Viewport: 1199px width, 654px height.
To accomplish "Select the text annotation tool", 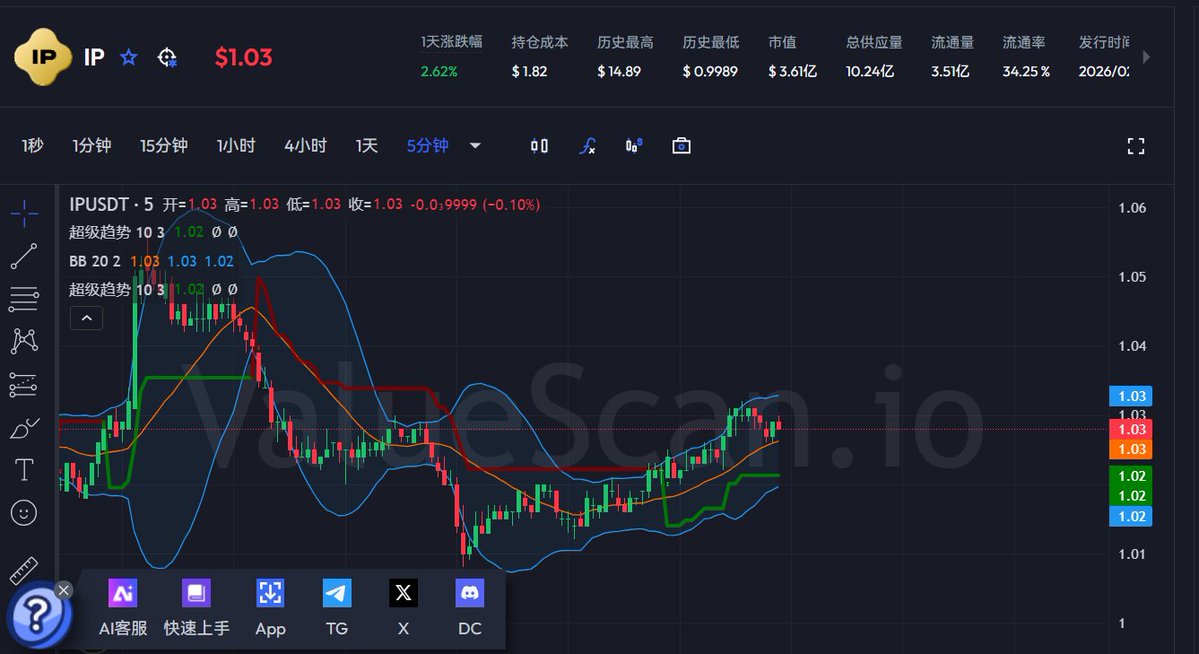I will click(24, 470).
